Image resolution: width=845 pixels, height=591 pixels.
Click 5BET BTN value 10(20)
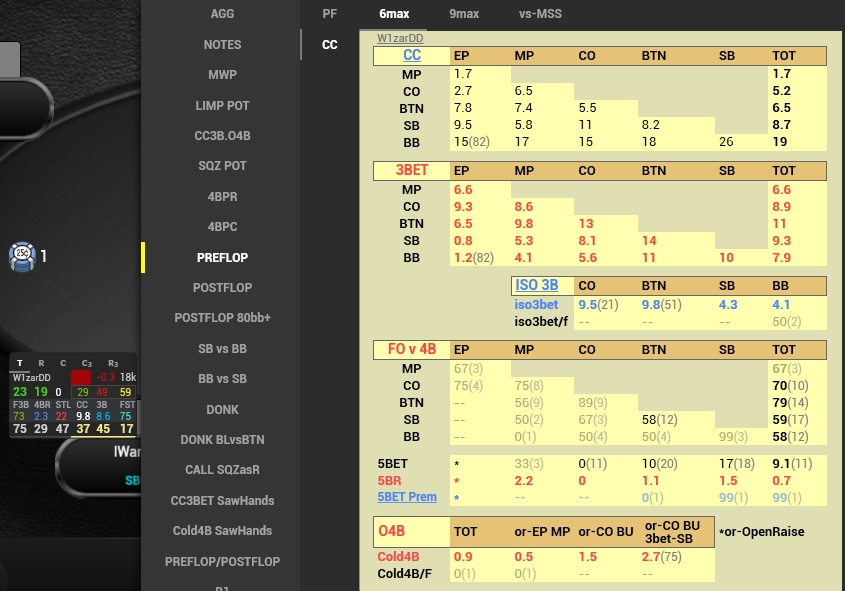point(660,463)
